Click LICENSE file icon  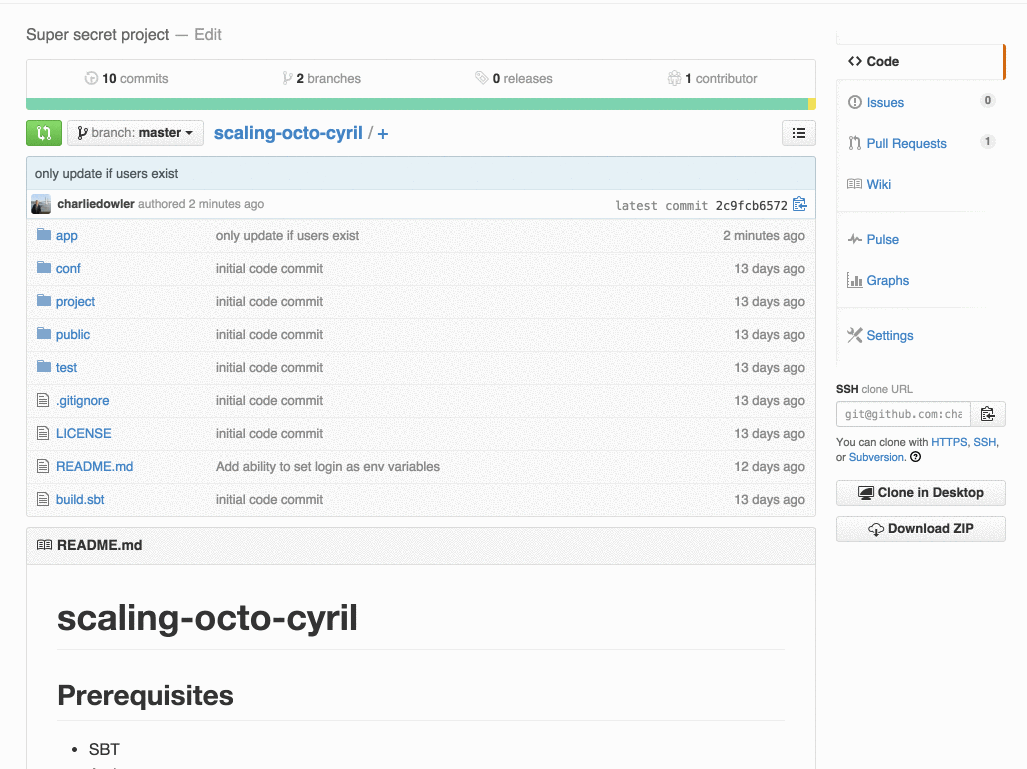pos(43,433)
